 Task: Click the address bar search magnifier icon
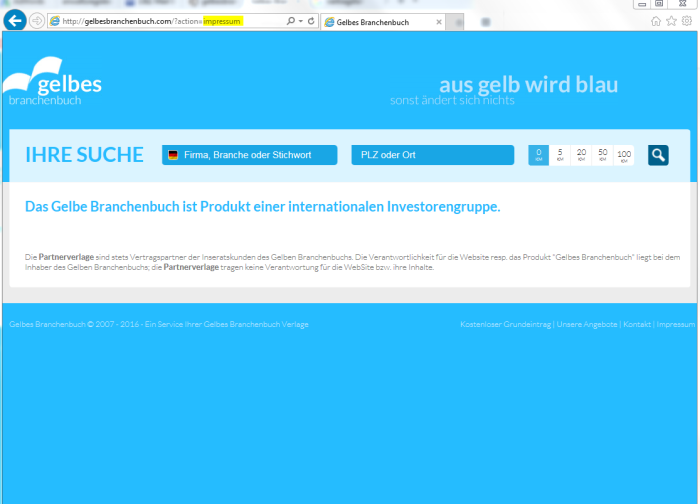pos(291,21)
